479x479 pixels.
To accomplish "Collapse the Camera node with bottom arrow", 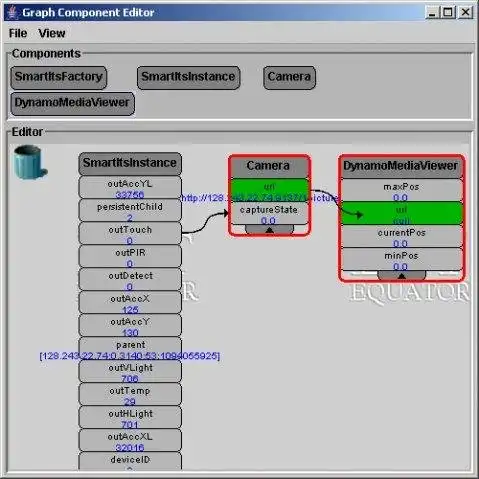I will click(x=269, y=229).
